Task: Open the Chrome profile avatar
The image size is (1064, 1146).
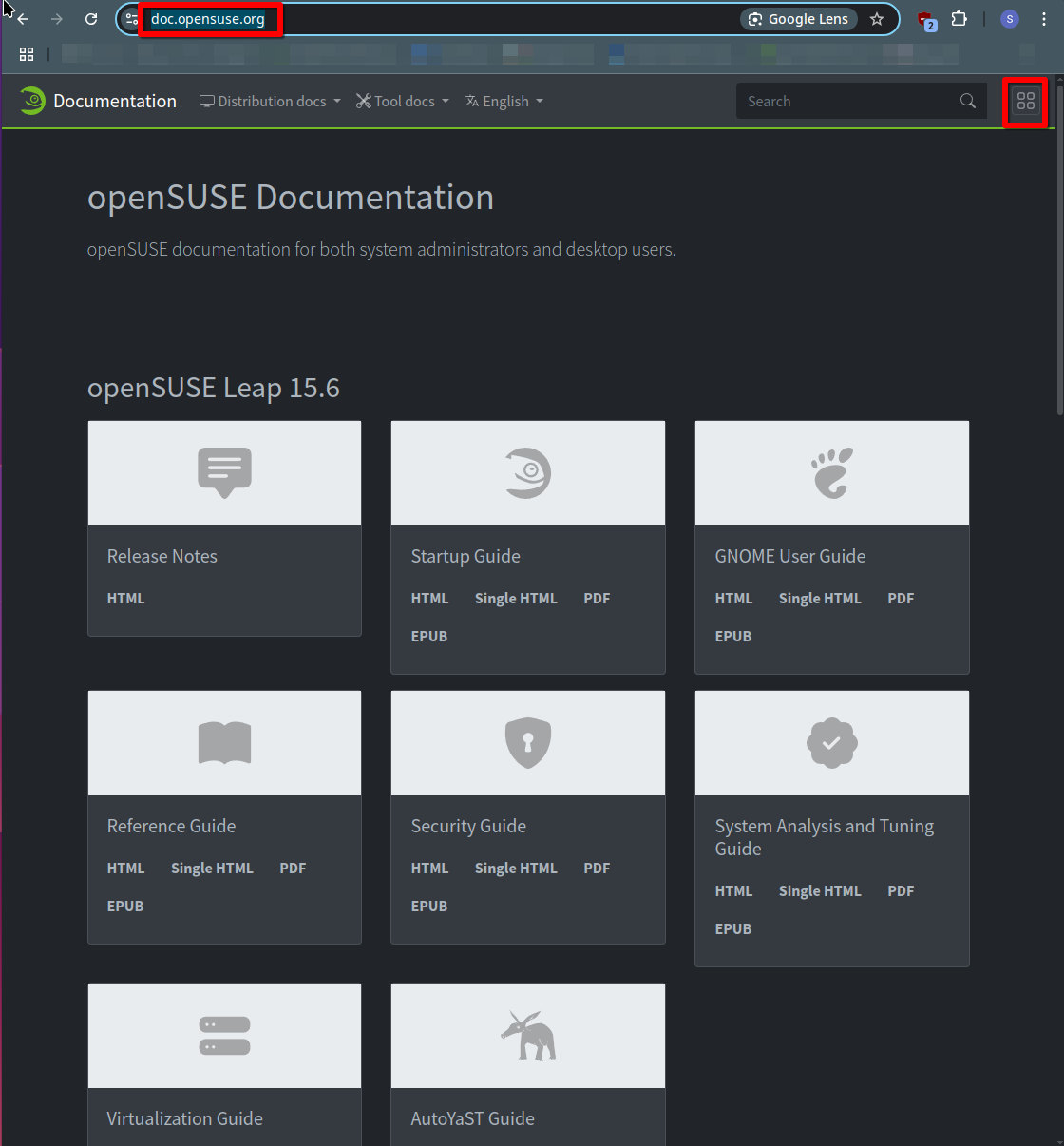Action: (1010, 19)
